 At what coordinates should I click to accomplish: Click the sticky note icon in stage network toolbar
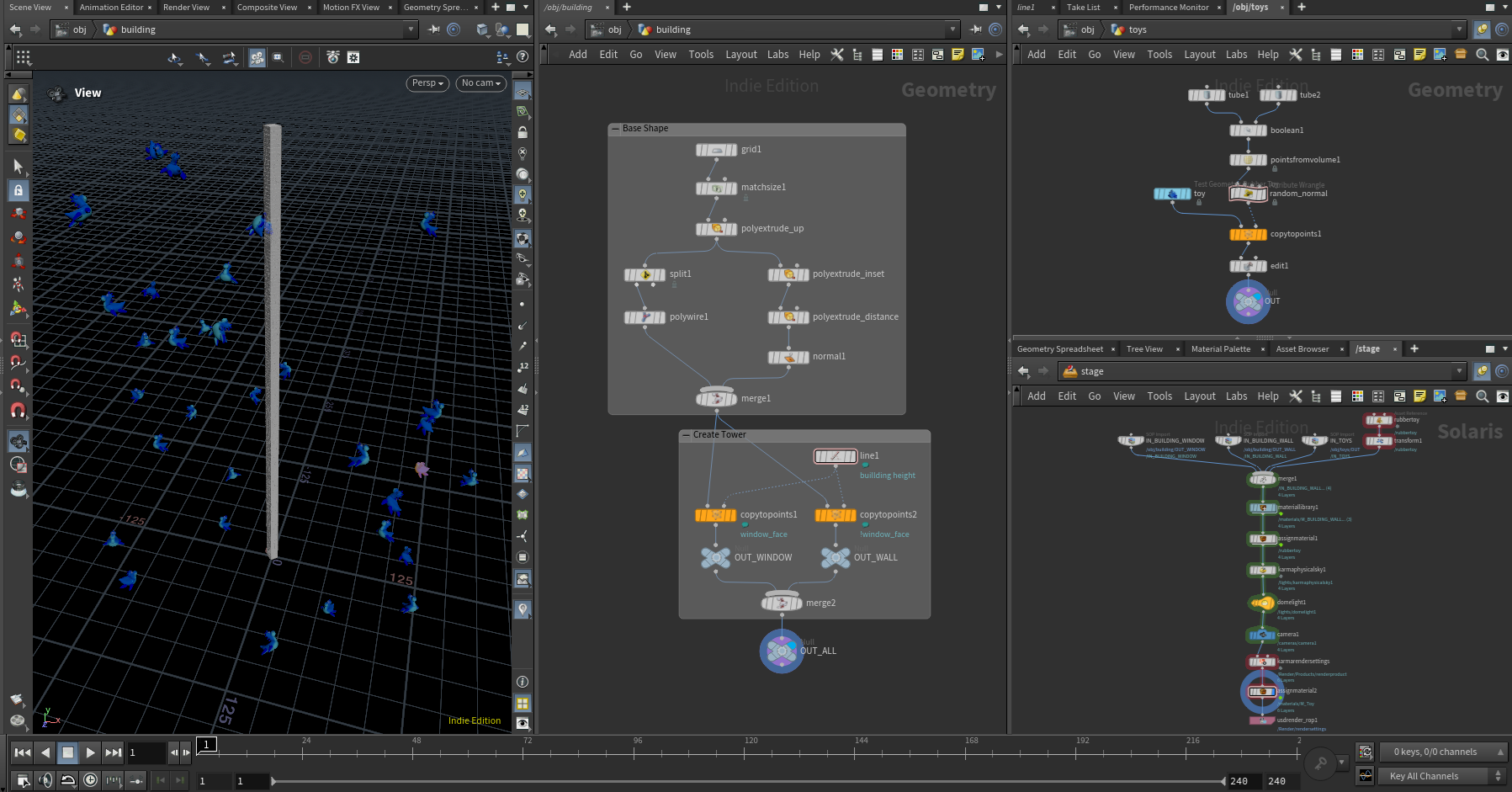pos(1419,396)
